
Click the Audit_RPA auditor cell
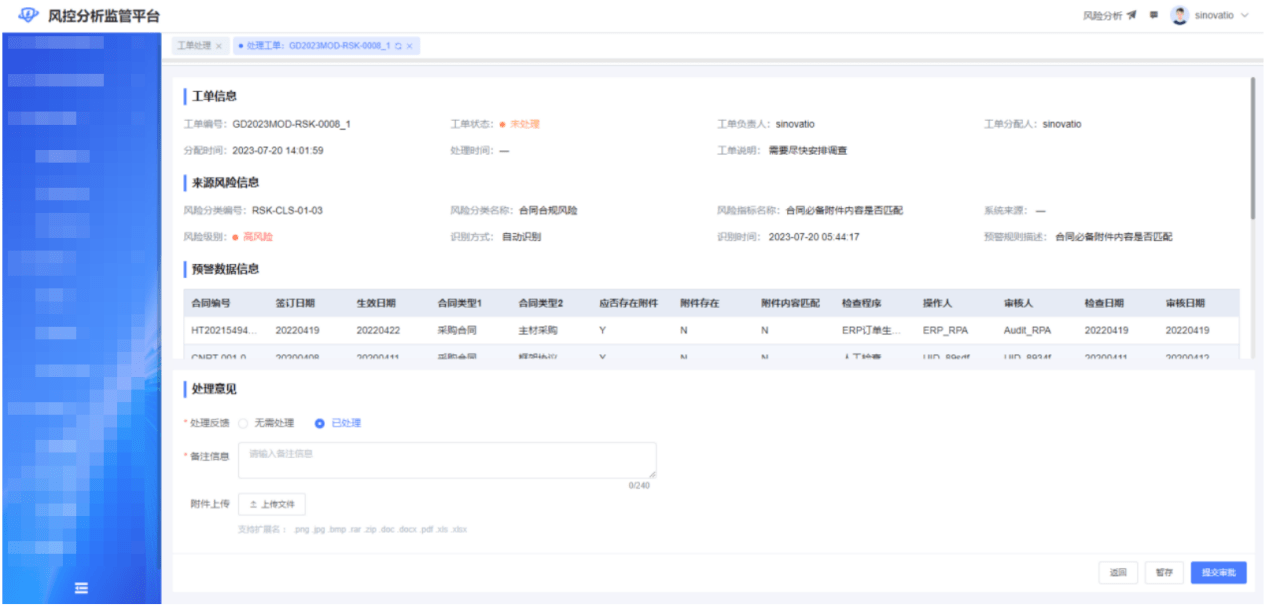pos(1027,329)
